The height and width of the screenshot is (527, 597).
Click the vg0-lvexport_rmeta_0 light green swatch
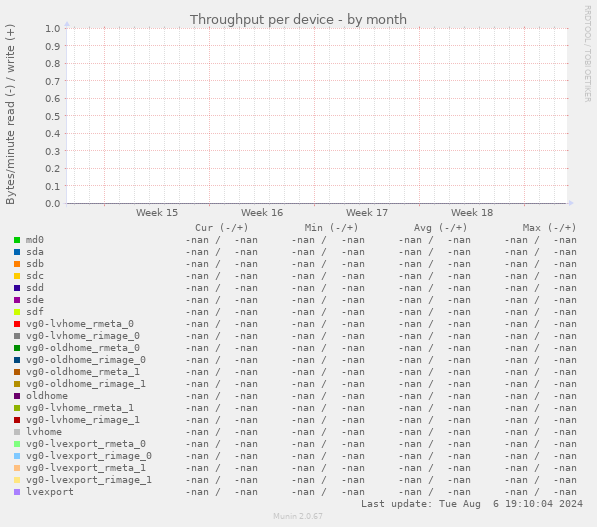pyautogui.click(x=17, y=444)
